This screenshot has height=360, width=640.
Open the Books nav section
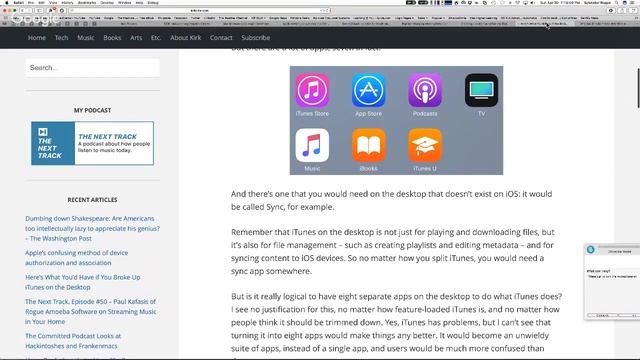click(x=112, y=38)
